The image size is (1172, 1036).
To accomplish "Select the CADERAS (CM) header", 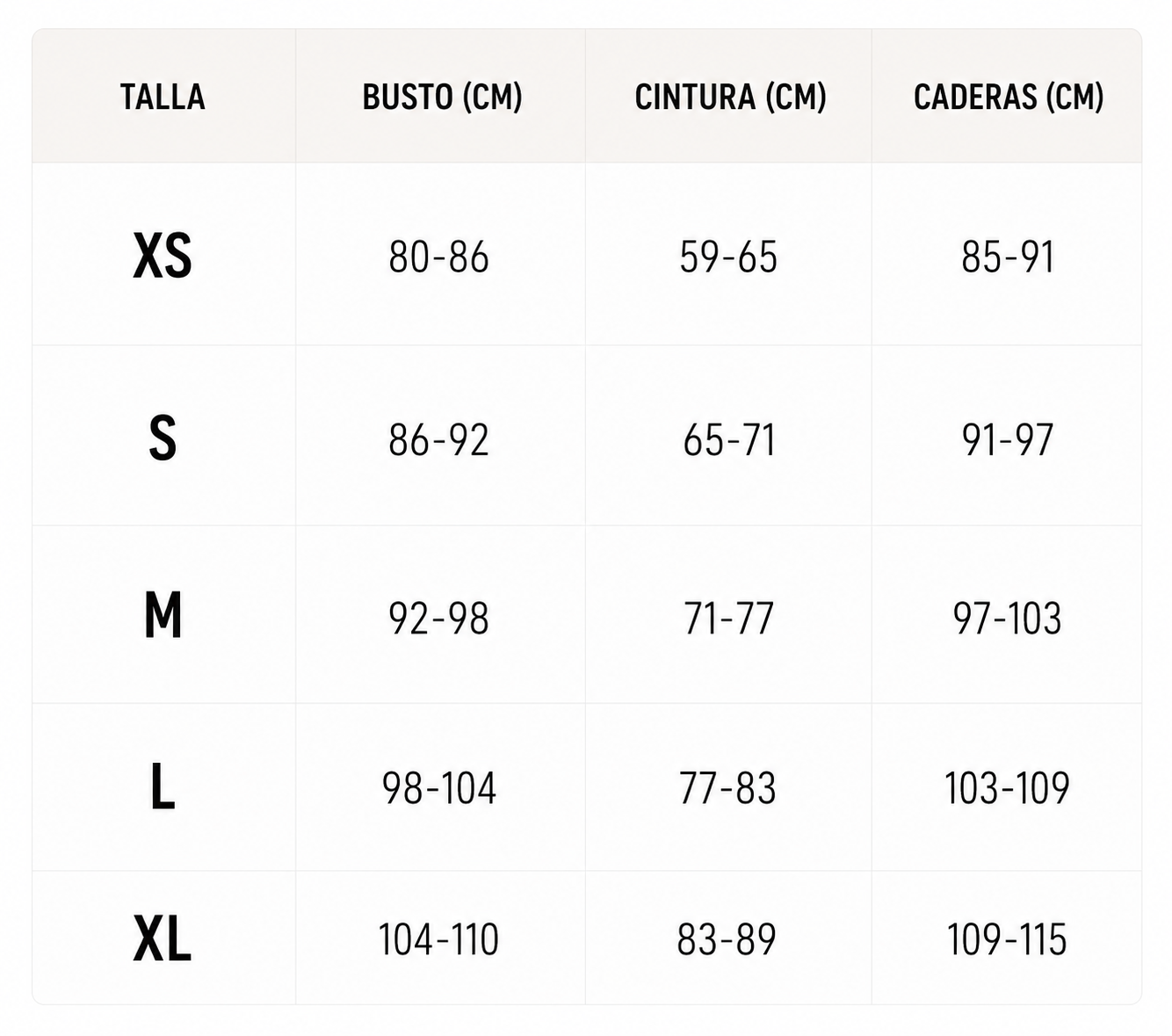I will 1009,97.
